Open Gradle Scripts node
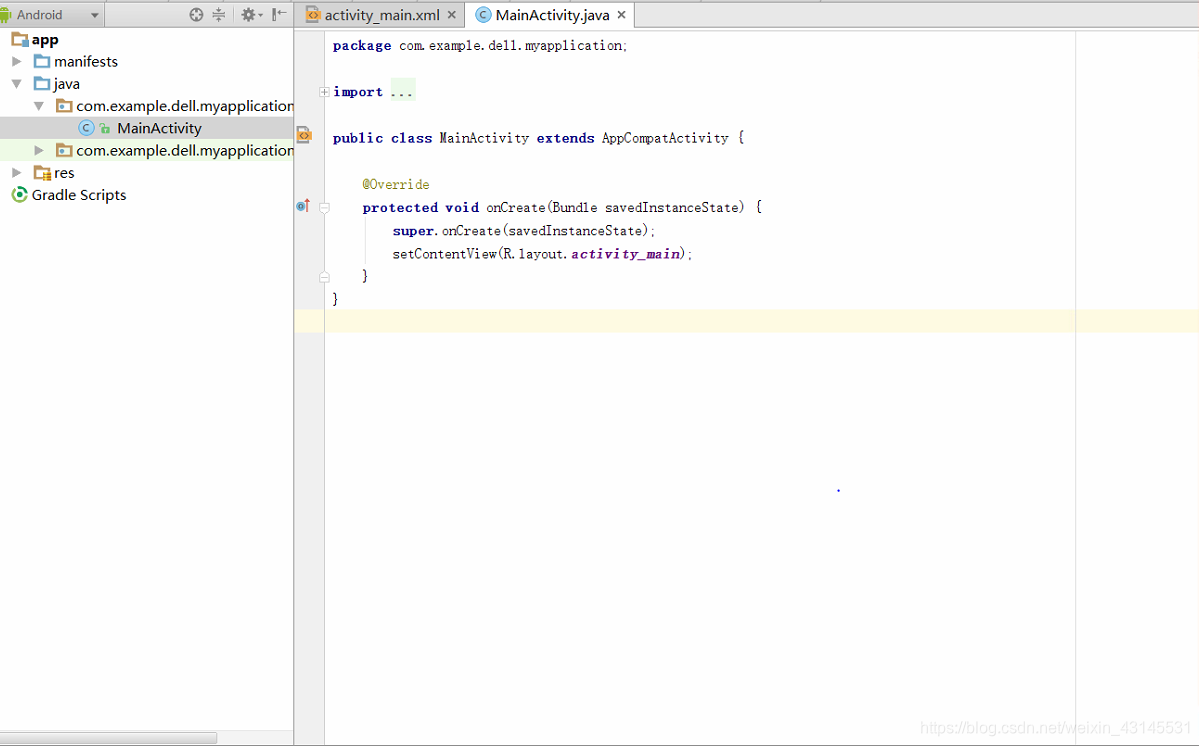Screen dimensions: 1199x746 click(79, 195)
